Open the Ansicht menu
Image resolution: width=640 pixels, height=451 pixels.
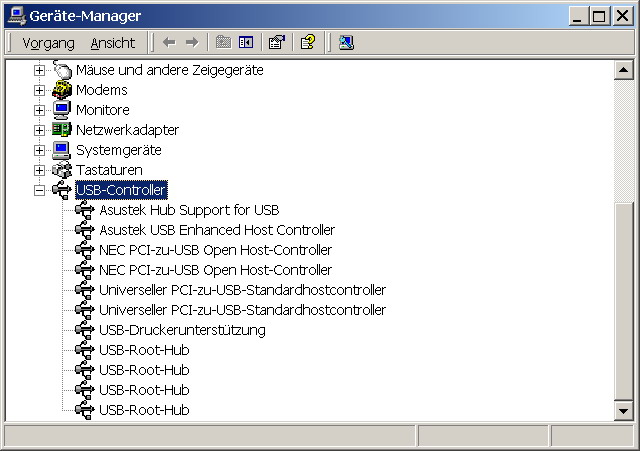(113, 43)
